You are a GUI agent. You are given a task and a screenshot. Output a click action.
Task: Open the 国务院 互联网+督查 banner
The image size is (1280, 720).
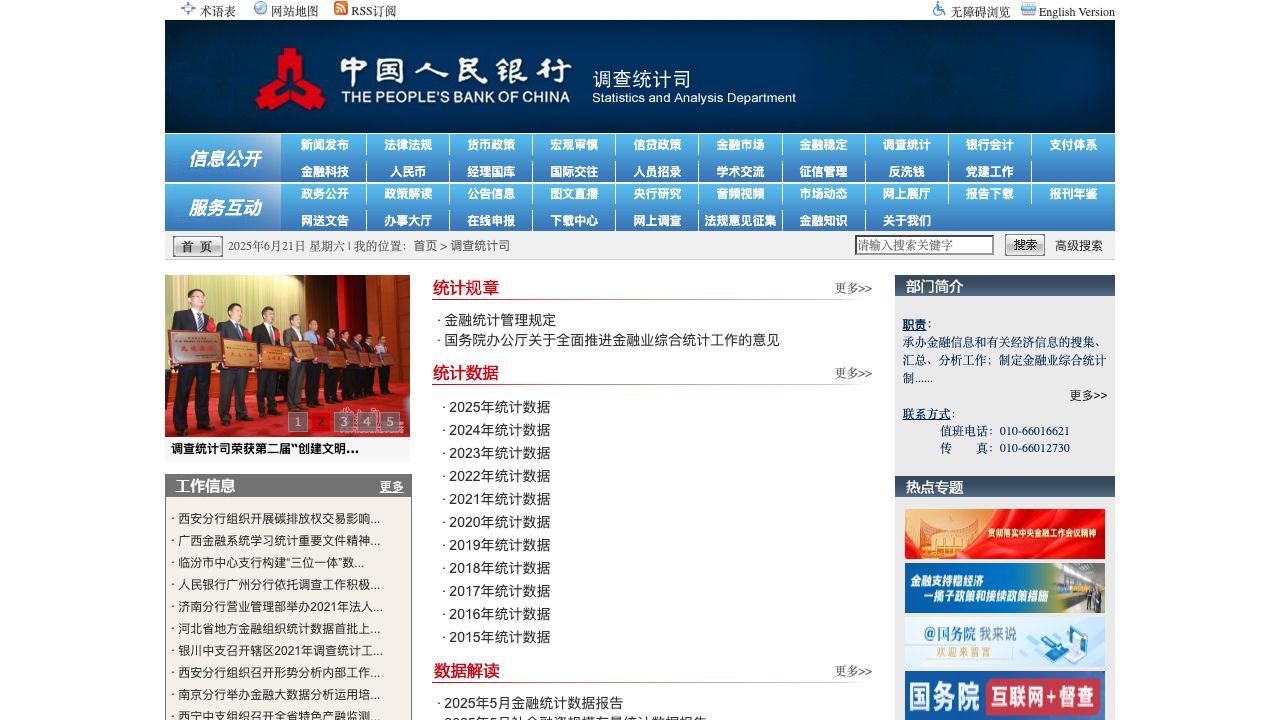pyautogui.click(x=1005, y=696)
